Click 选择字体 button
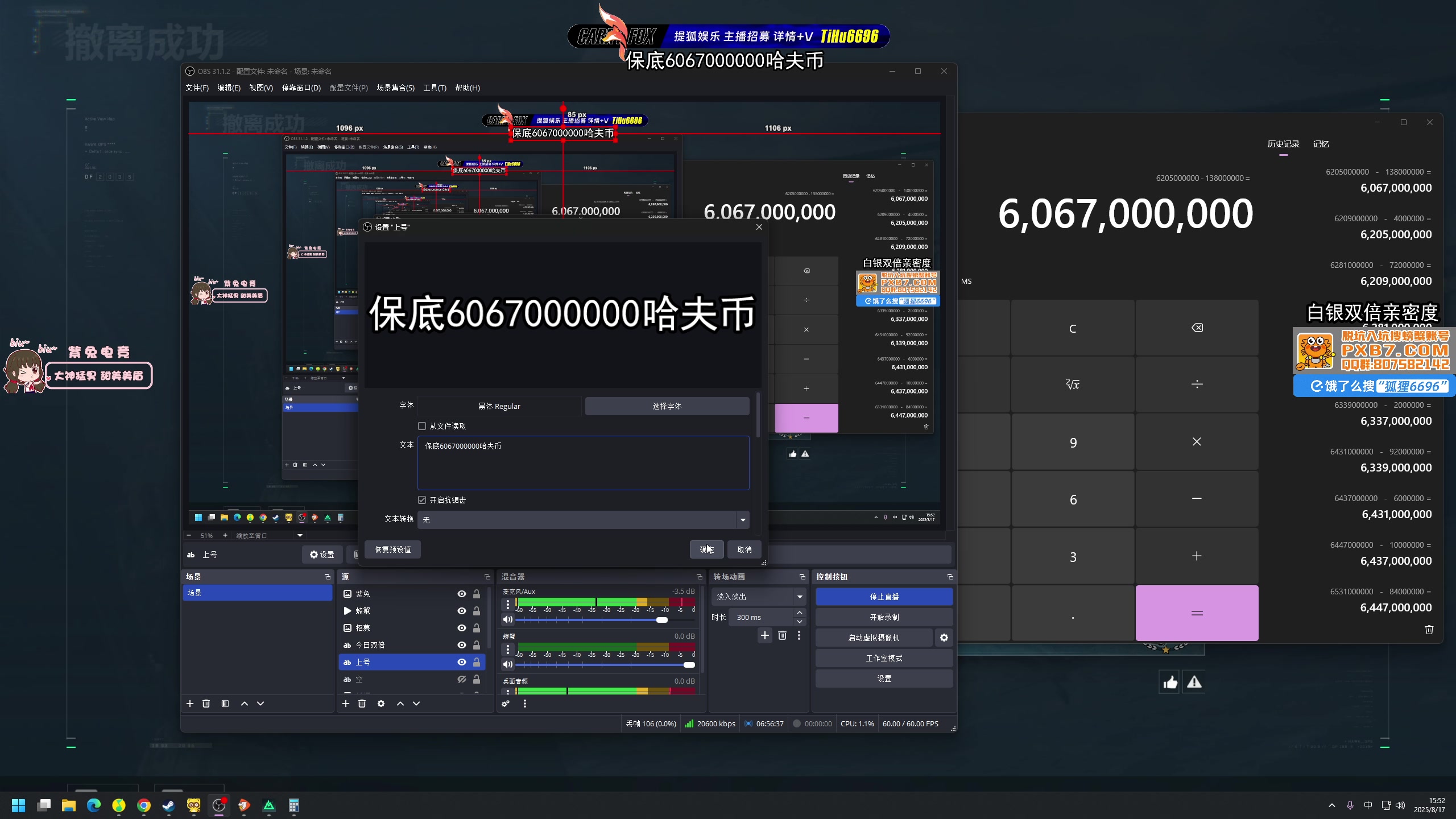 pyautogui.click(x=667, y=406)
